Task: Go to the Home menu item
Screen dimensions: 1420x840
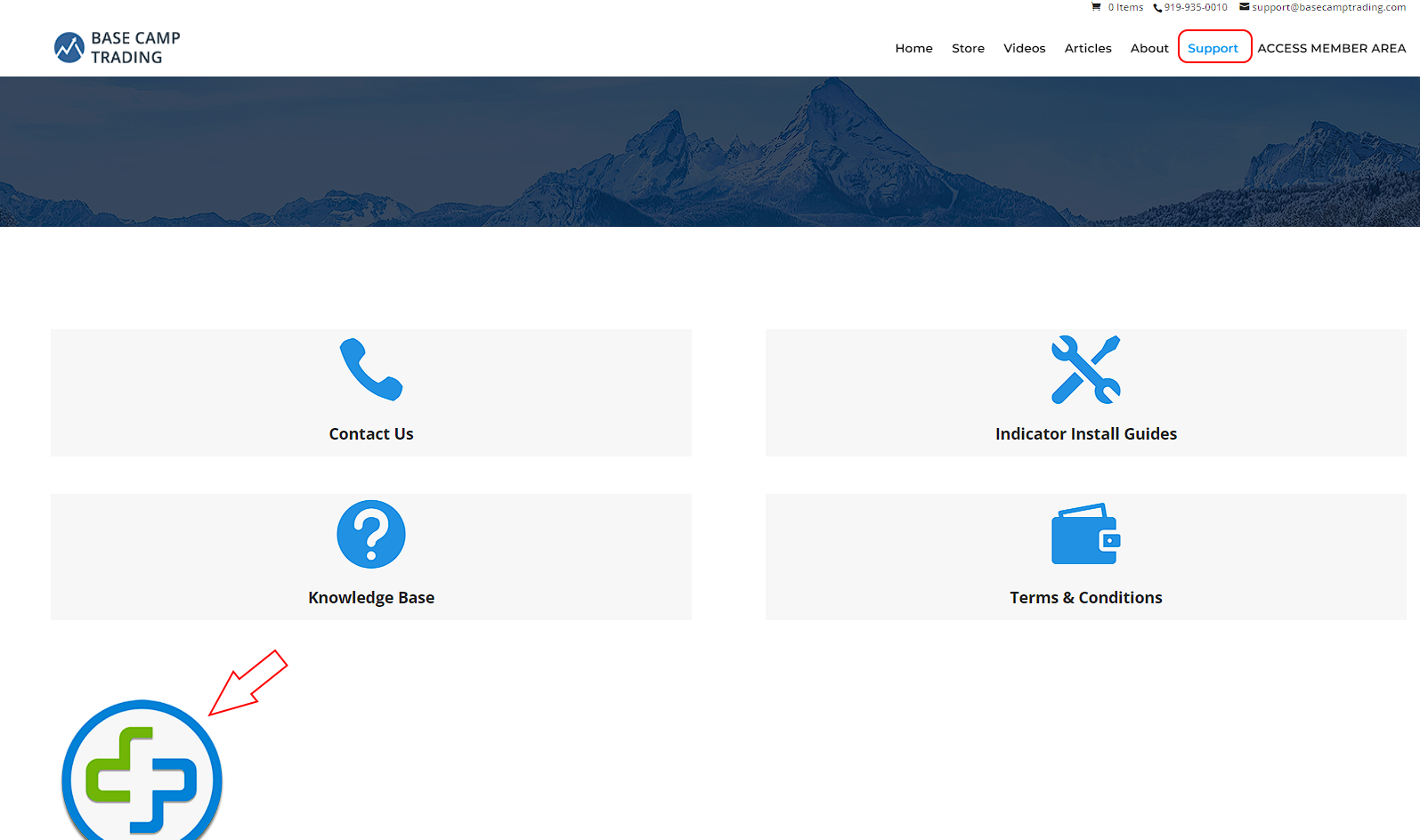Action: (x=913, y=48)
